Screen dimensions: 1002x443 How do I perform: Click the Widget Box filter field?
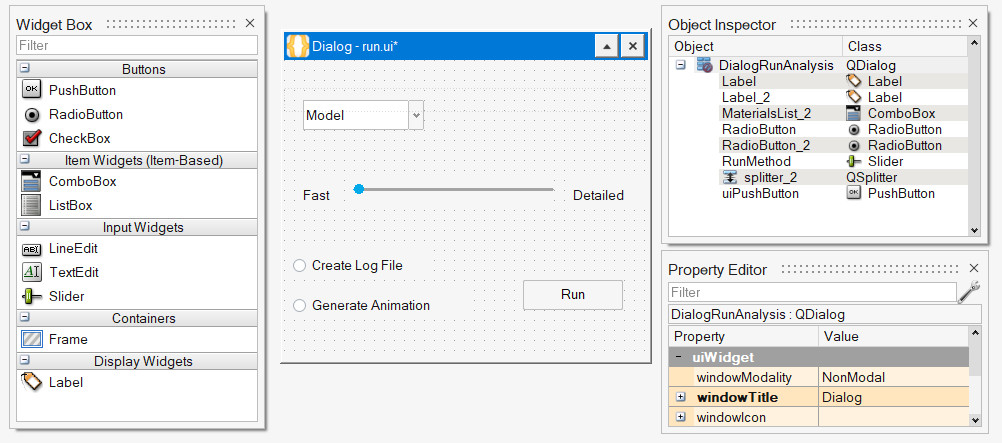tap(137, 45)
